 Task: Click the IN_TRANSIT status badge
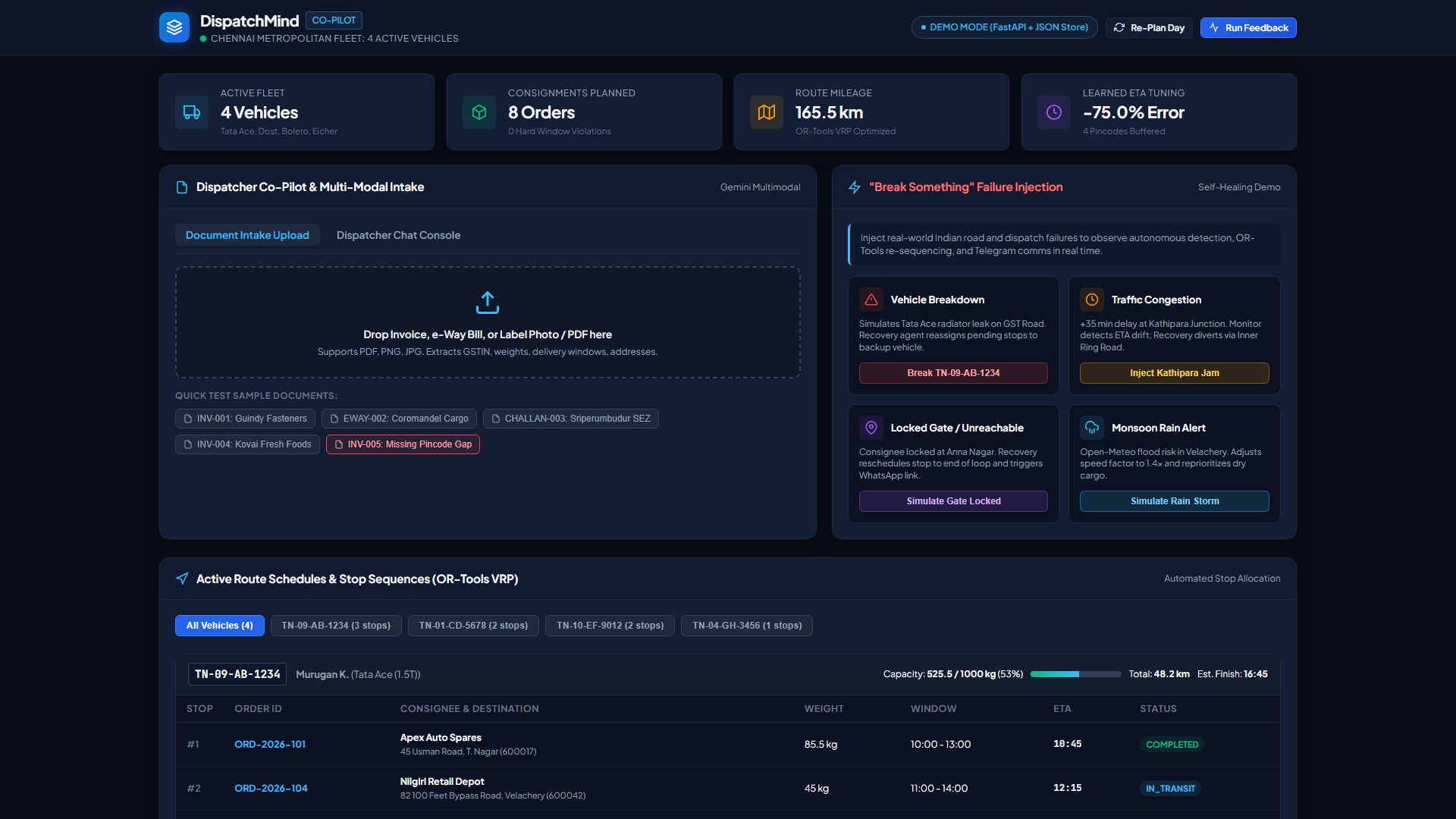[1170, 789]
